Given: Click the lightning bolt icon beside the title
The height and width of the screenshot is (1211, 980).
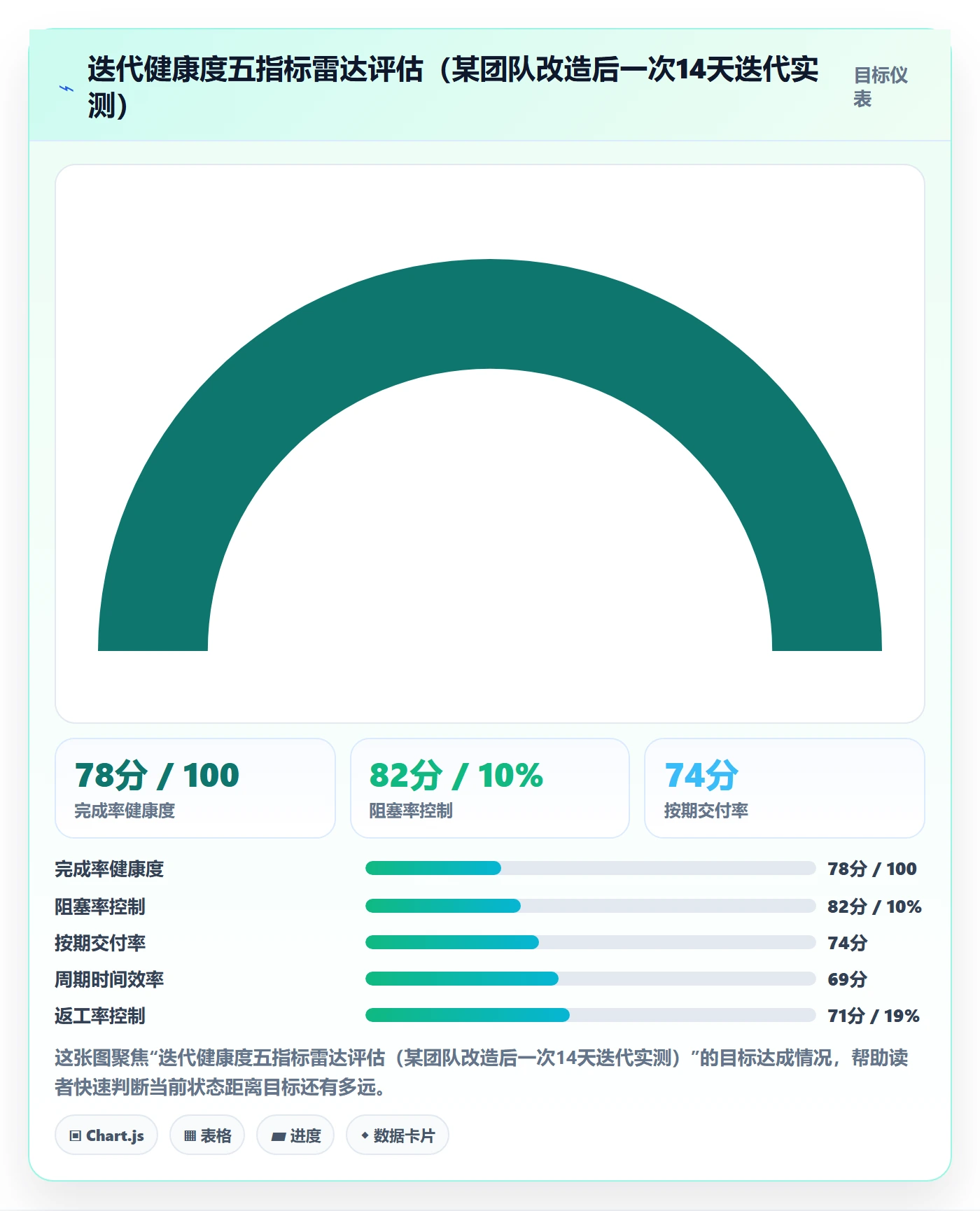Looking at the screenshot, I should click(x=66, y=88).
